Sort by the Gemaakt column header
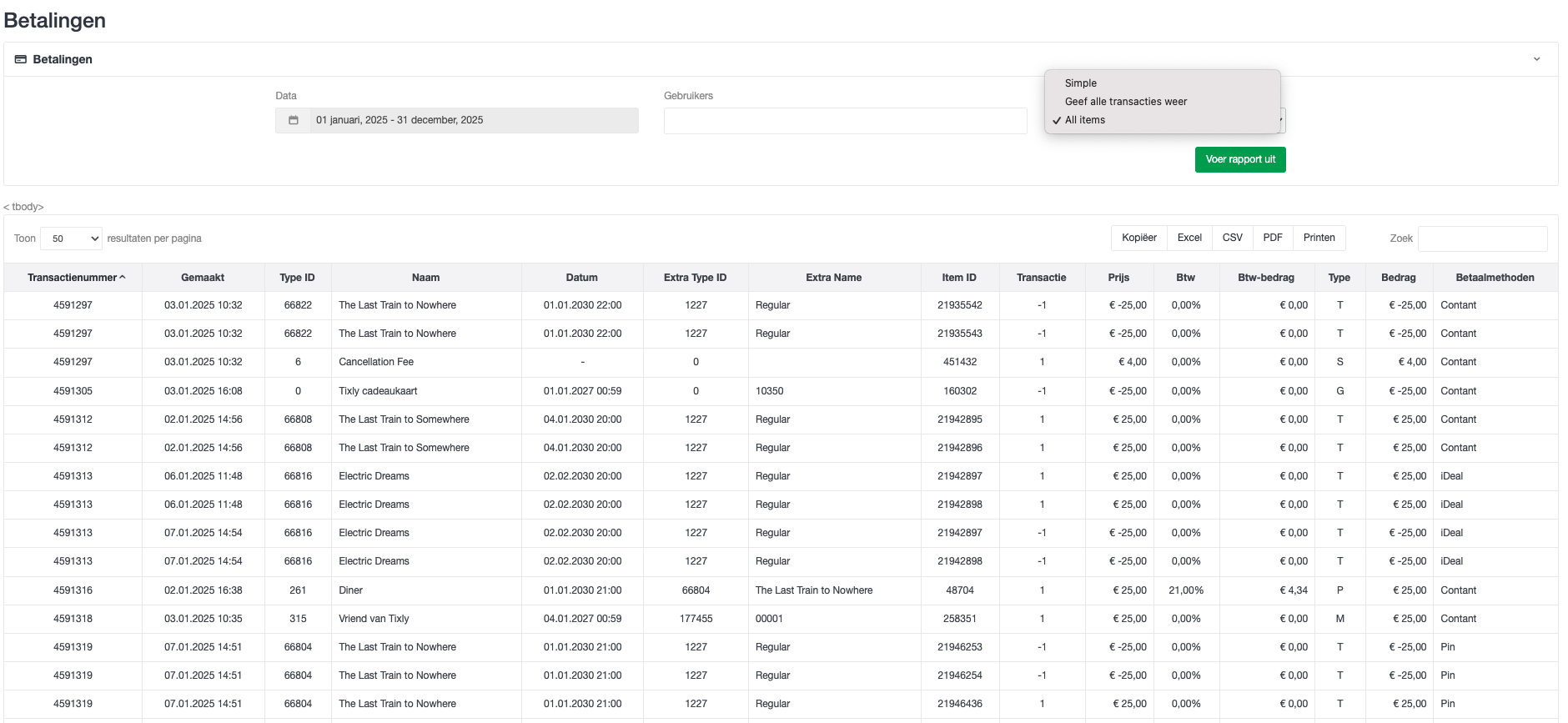Screen dimensions: 1568x723 (203, 278)
